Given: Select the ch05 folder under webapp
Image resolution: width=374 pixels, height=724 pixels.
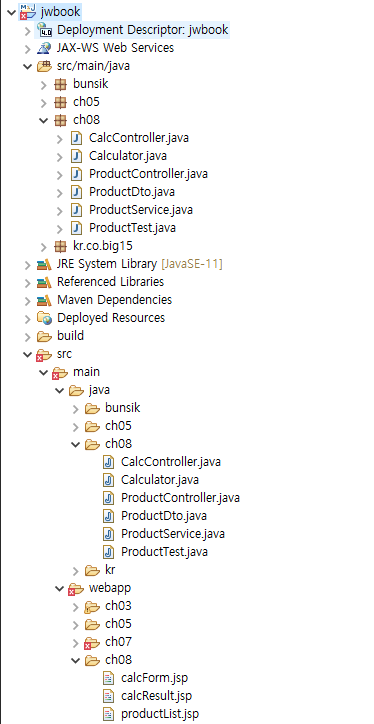Looking at the screenshot, I should pos(118,624).
